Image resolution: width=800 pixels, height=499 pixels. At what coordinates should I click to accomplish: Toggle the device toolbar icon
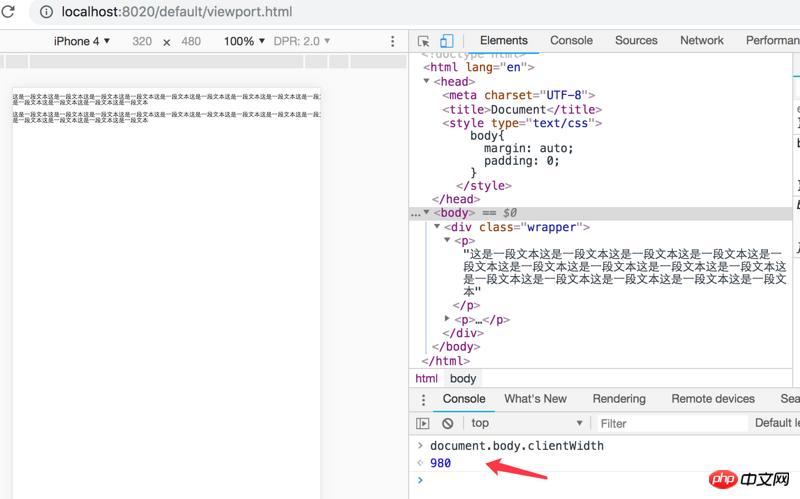click(448, 41)
